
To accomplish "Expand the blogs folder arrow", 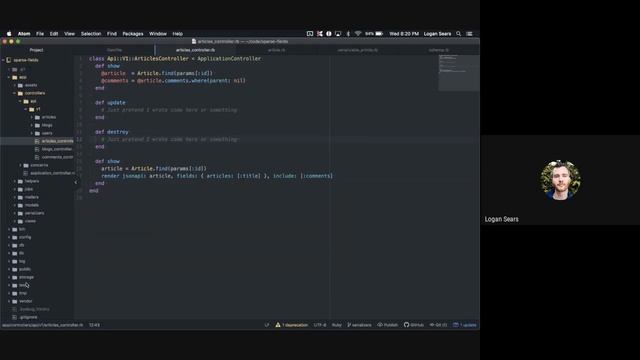I will click(x=32, y=125).
